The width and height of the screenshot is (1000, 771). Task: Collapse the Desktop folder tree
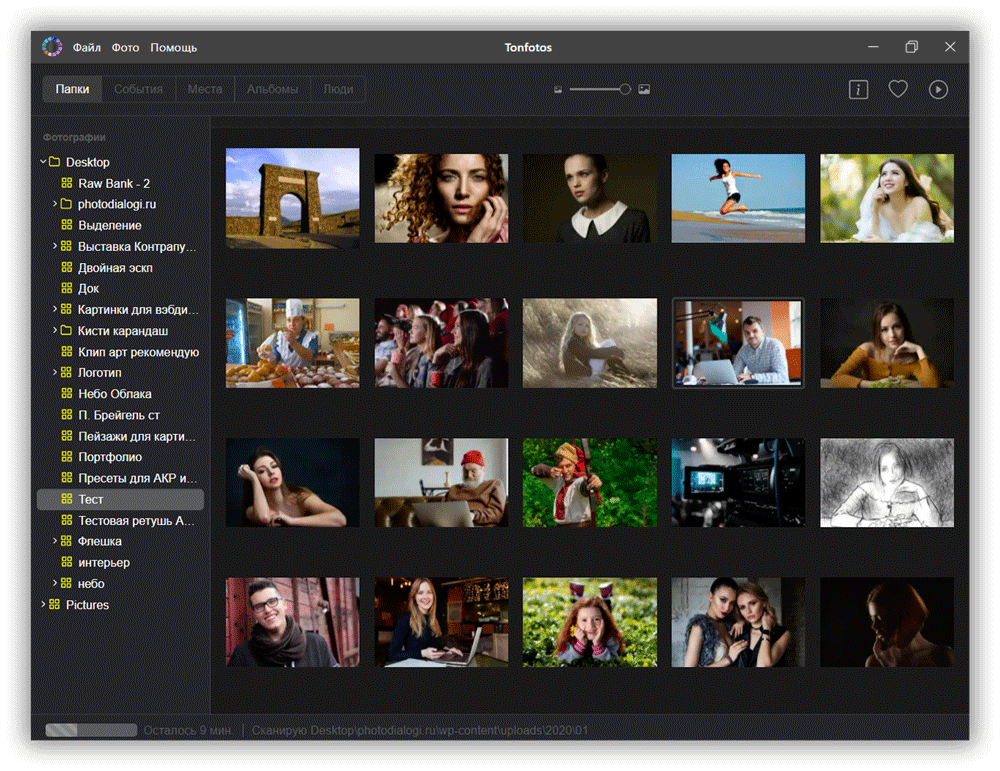(43, 161)
